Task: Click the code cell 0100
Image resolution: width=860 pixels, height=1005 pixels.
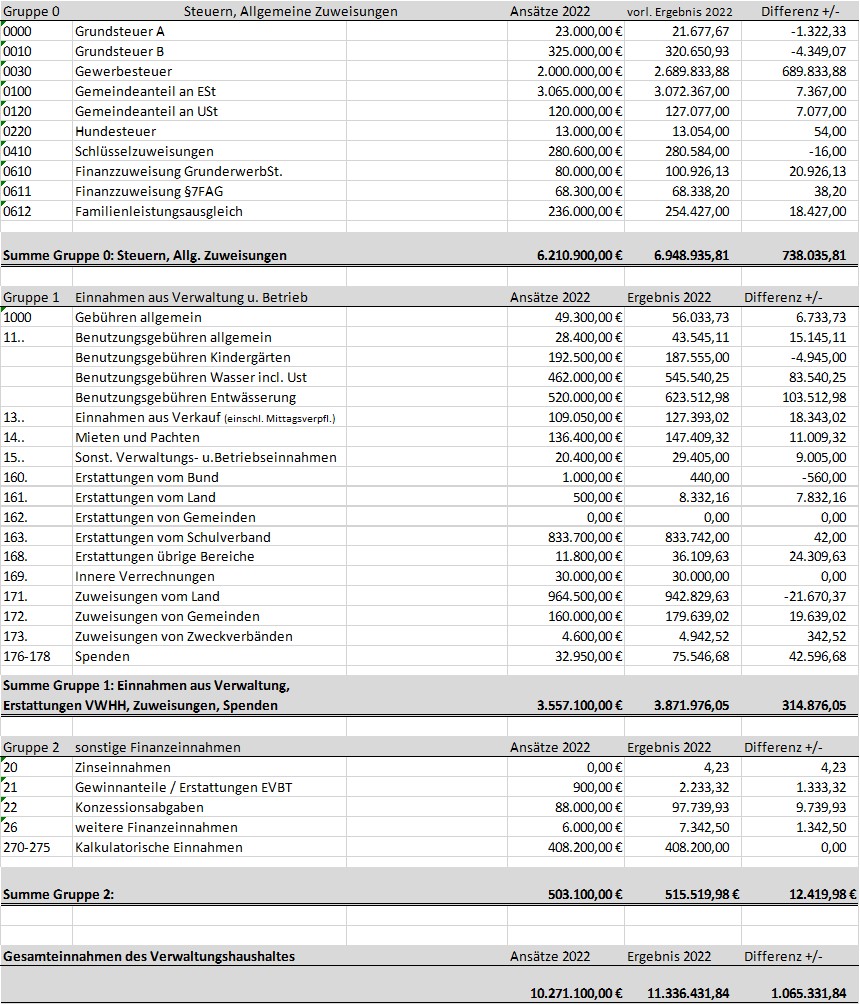Action: pos(37,91)
